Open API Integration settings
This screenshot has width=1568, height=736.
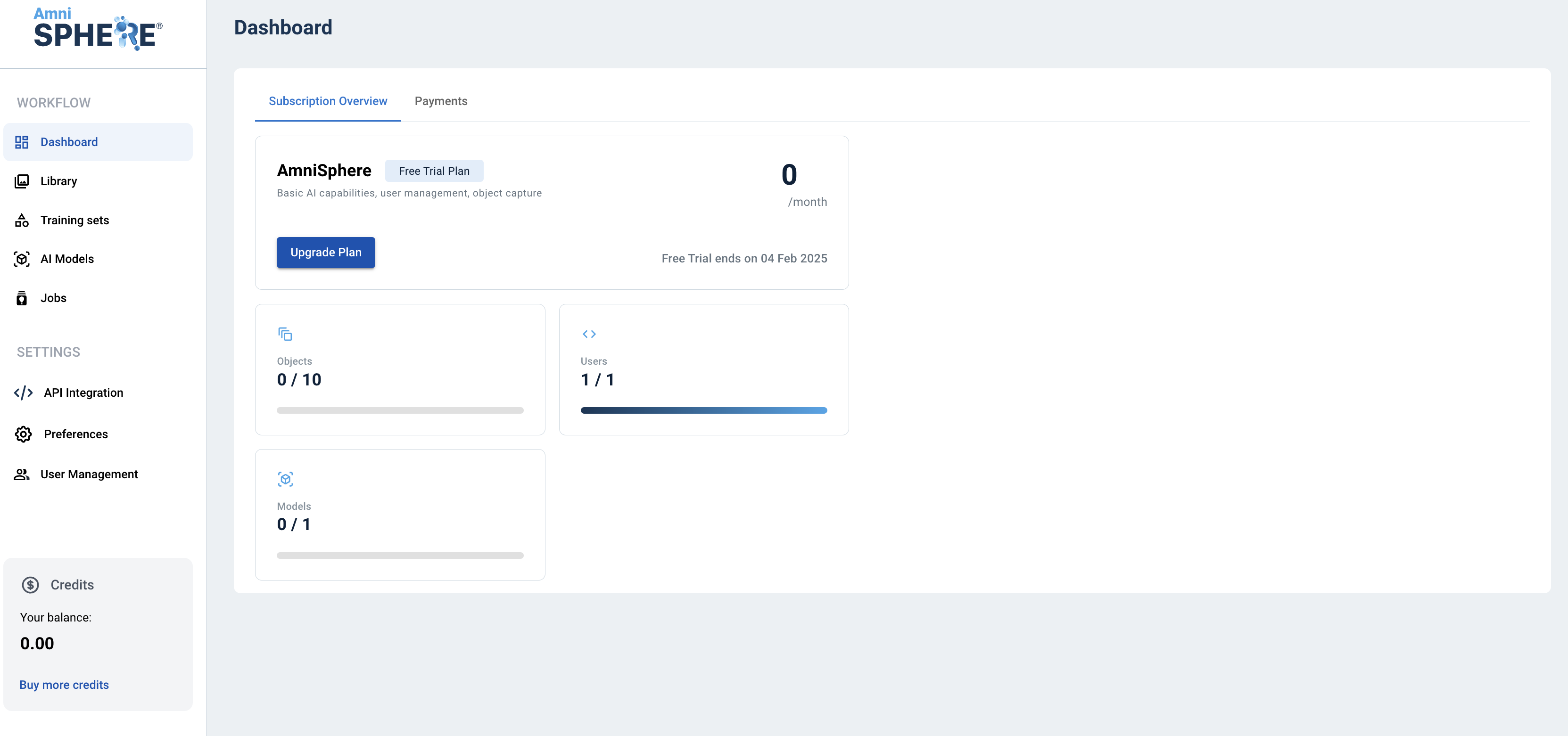(x=98, y=393)
